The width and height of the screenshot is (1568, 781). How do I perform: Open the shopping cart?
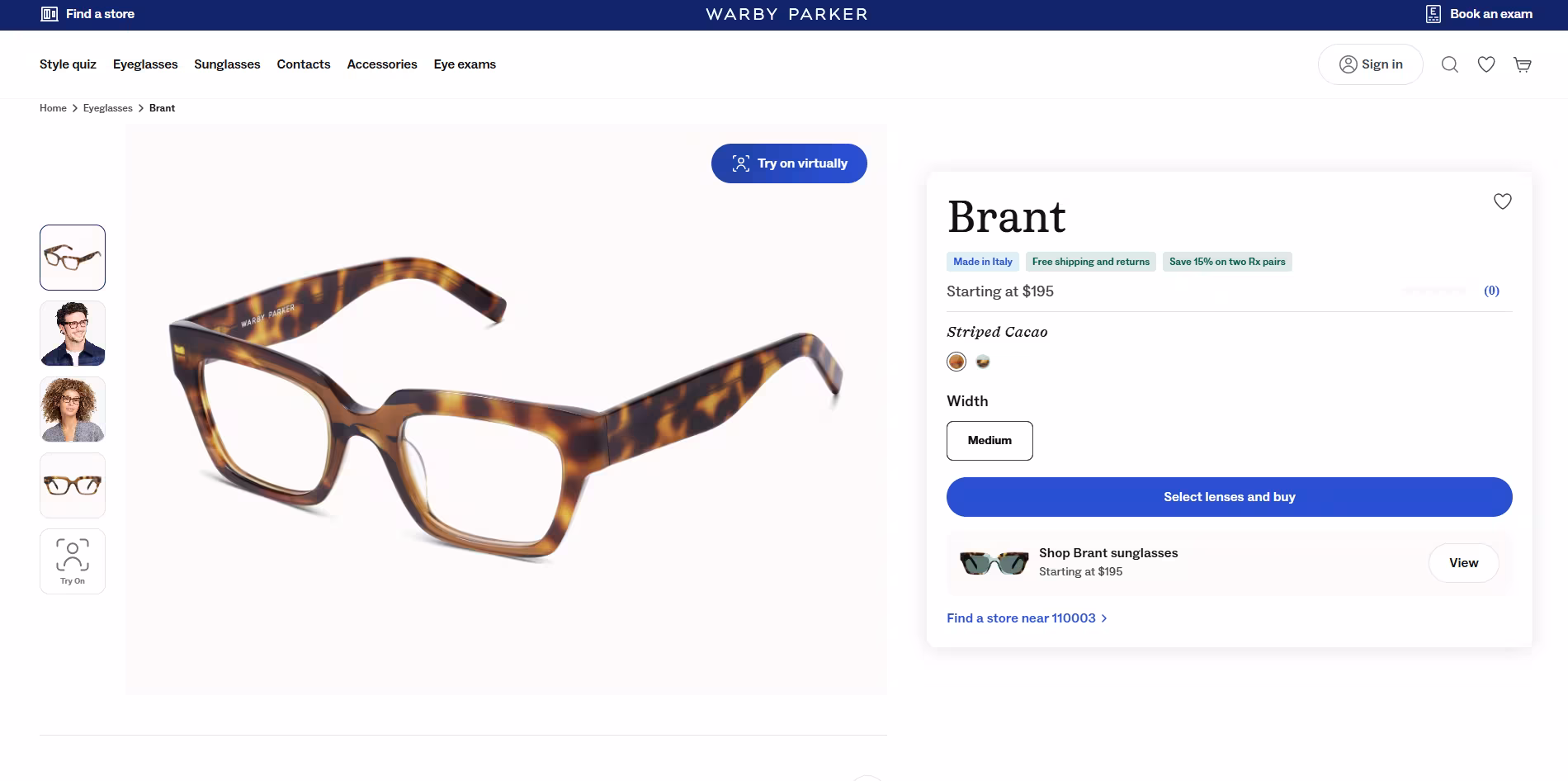(x=1523, y=64)
